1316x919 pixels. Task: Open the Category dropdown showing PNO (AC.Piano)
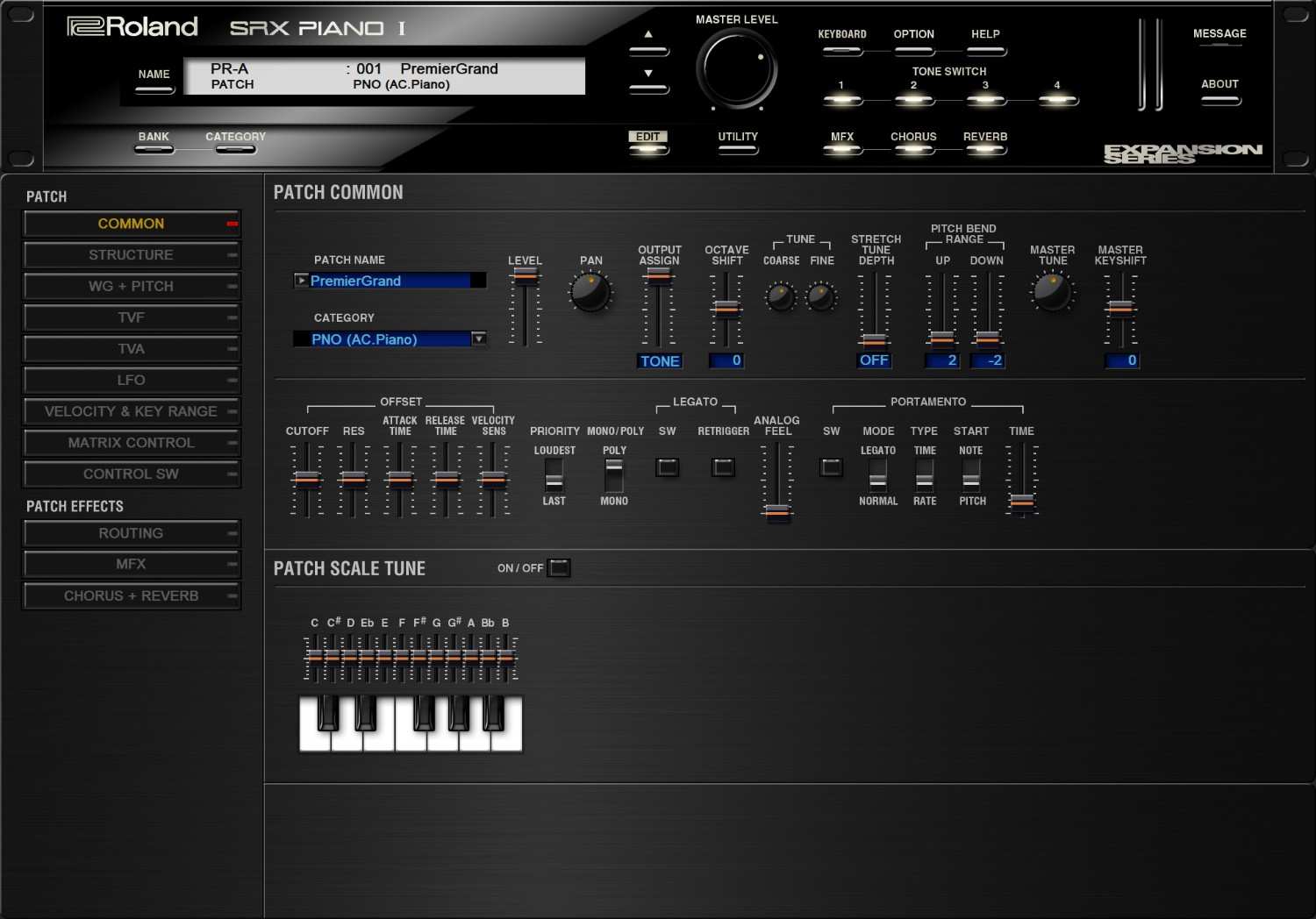pyautogui.click(x=478, y=338)
